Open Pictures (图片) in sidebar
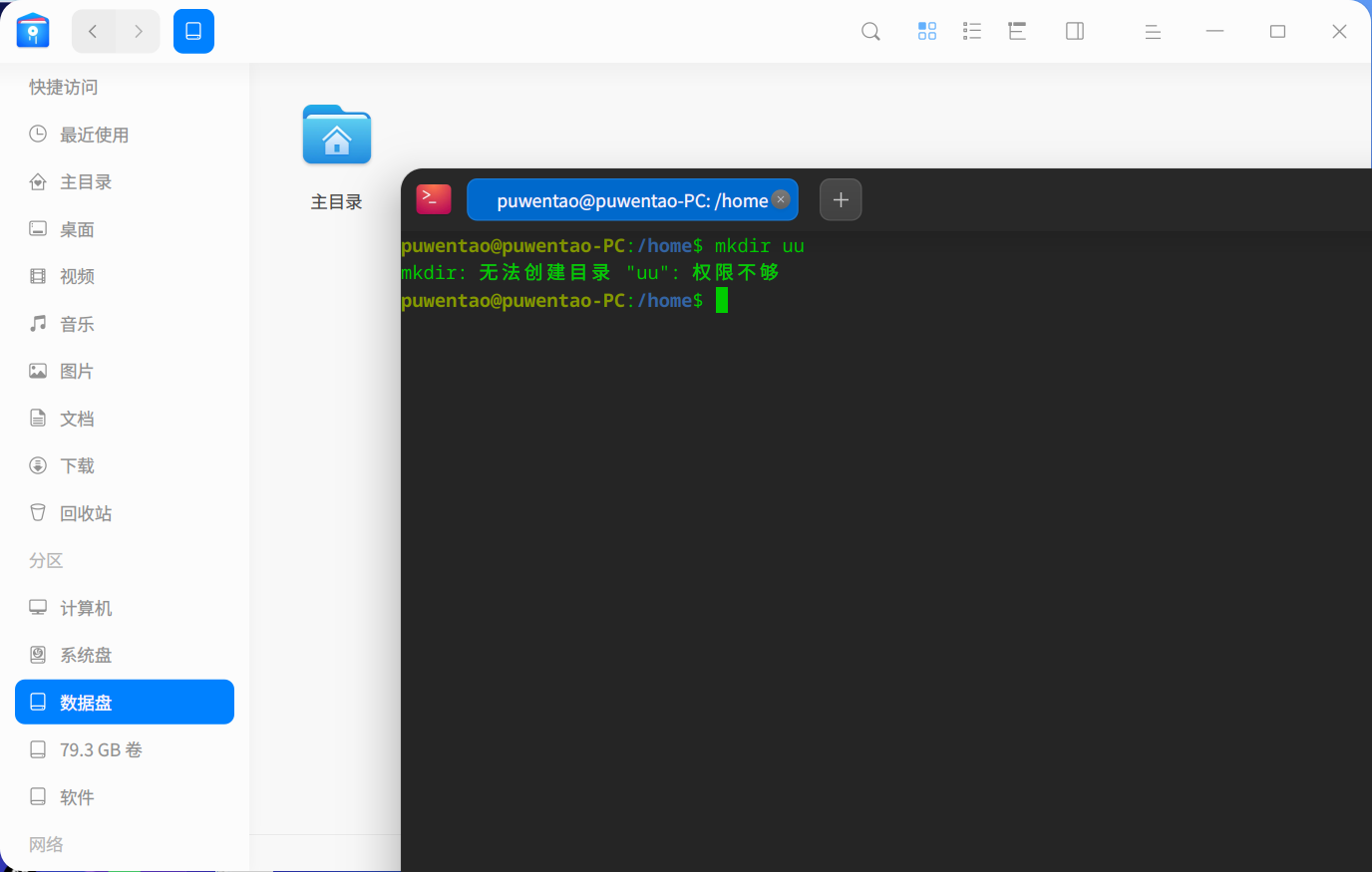 [125, 372]
